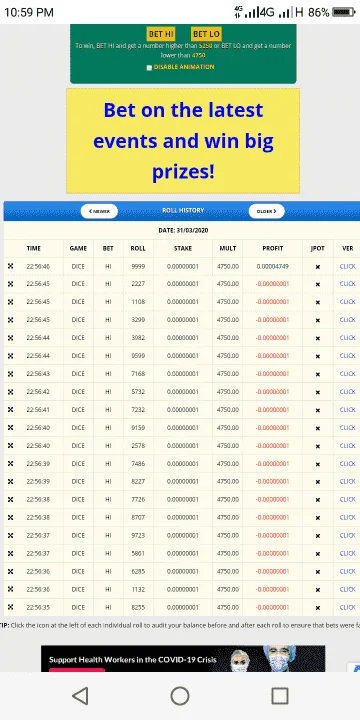
Task: Verify roll 5732 via its CLICK link
Action: click(x=348, y=392)
